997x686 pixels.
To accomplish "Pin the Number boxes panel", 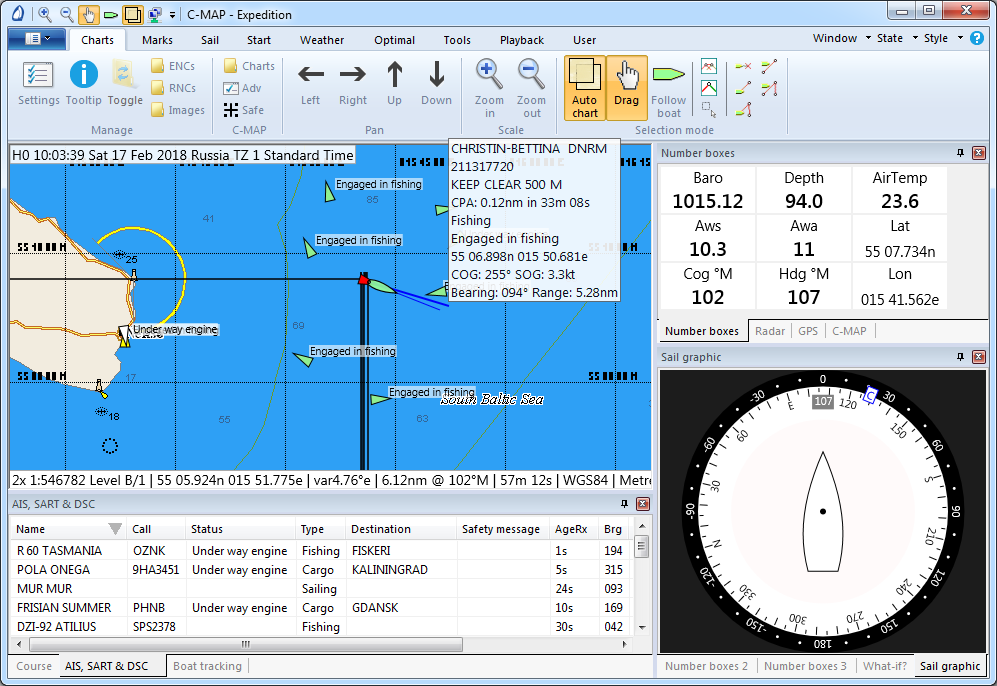I will click(x=960, y=153).
